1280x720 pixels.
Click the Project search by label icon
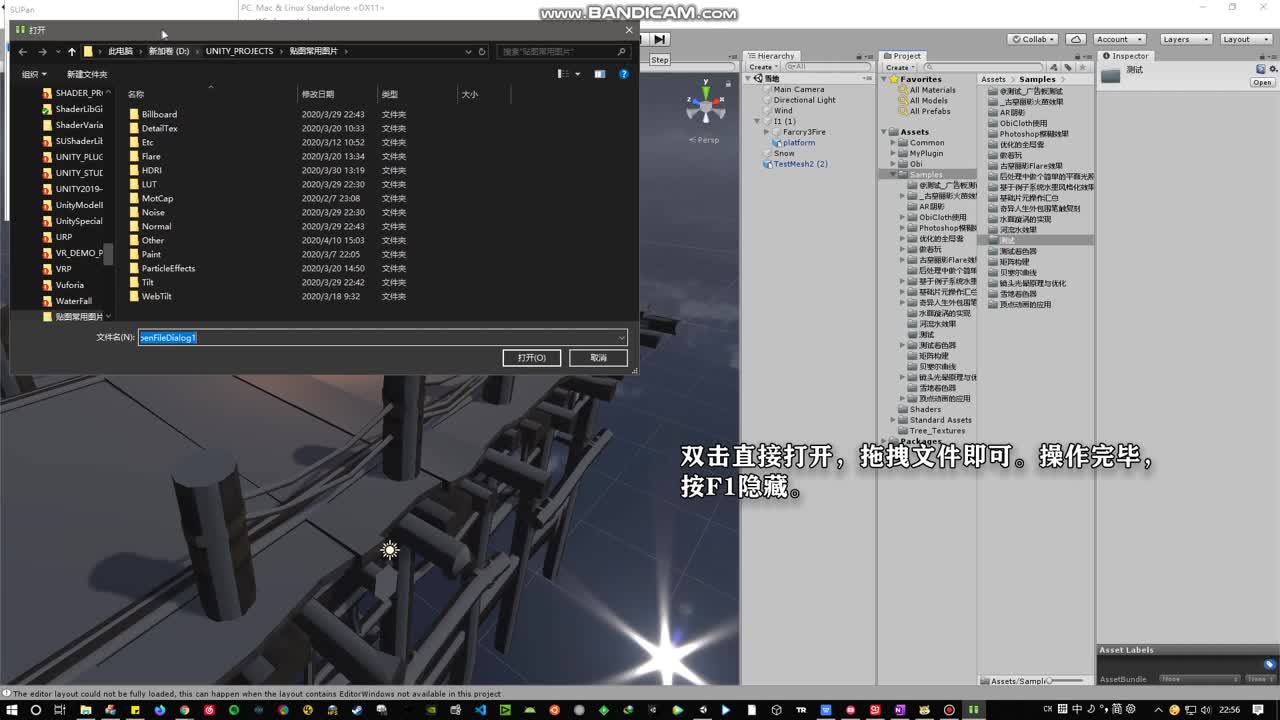[x=1067, y=67]
